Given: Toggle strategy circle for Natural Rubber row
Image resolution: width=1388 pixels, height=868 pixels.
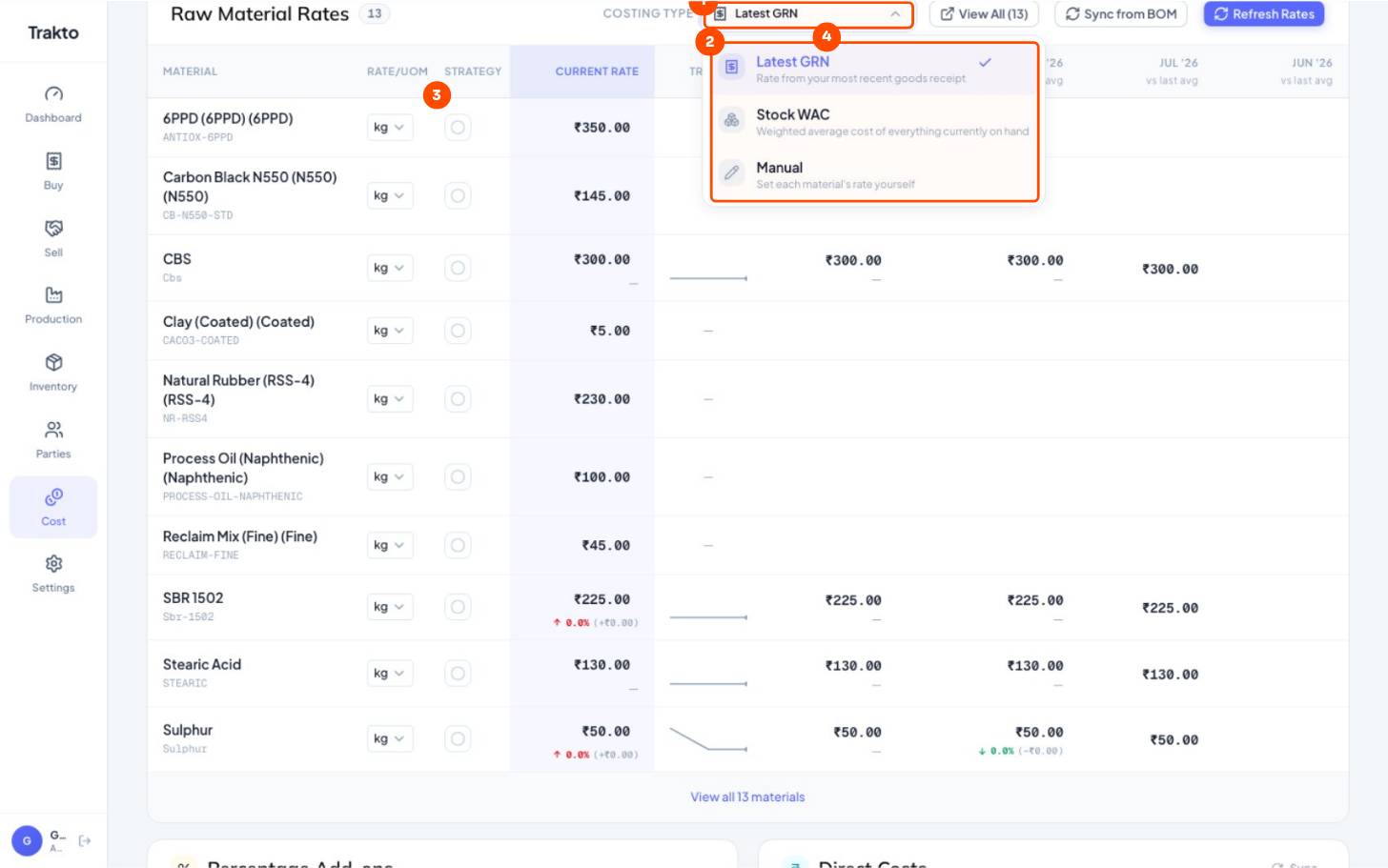Looking at the screenshot, I should 458,399.
